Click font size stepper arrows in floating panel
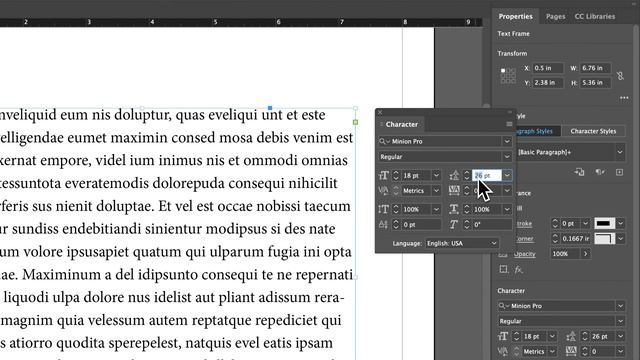This screenshot has height=360, width=640. point(396,176)
